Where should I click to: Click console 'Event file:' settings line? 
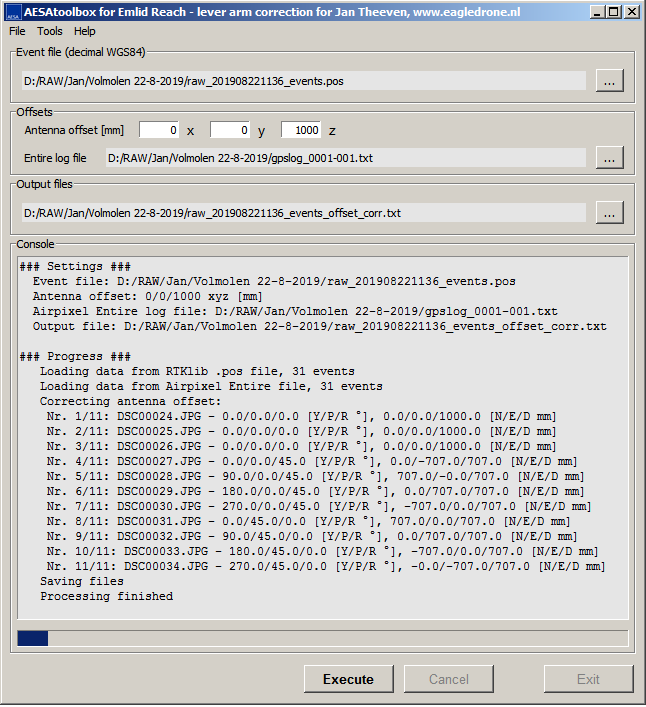pyautogui.click(x=274, y=281)
